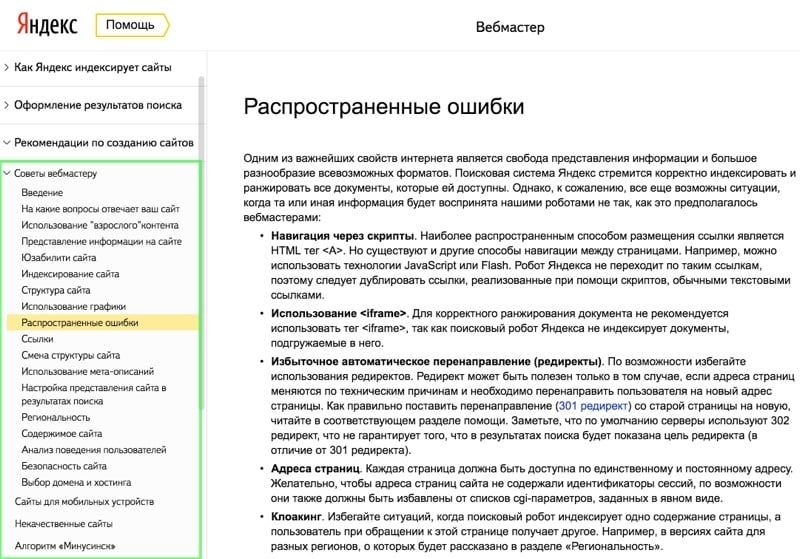Open Сайты для мобильных устройств section

click(83, 499)
